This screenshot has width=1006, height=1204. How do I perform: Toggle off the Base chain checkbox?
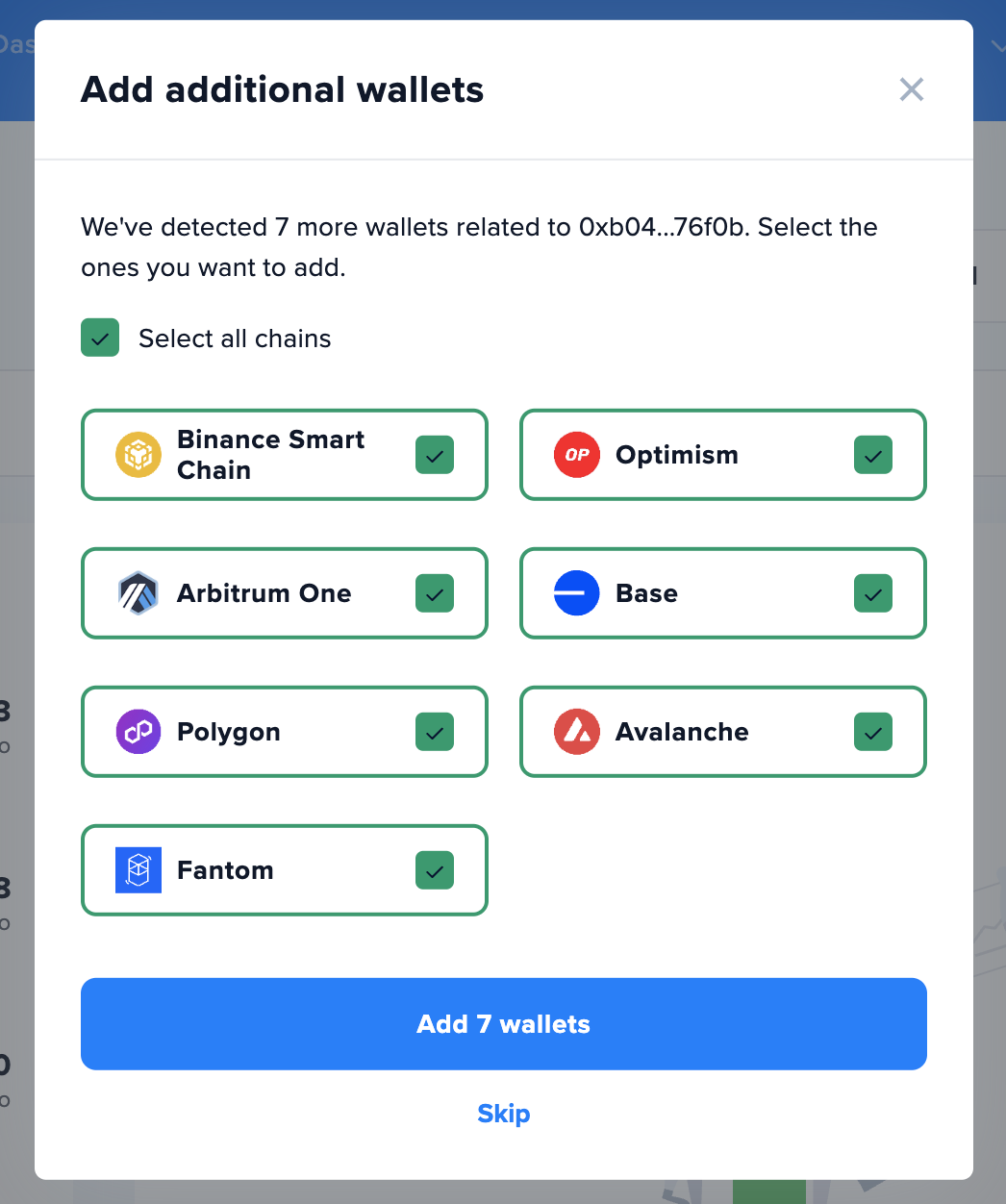[x=873, y=593]
